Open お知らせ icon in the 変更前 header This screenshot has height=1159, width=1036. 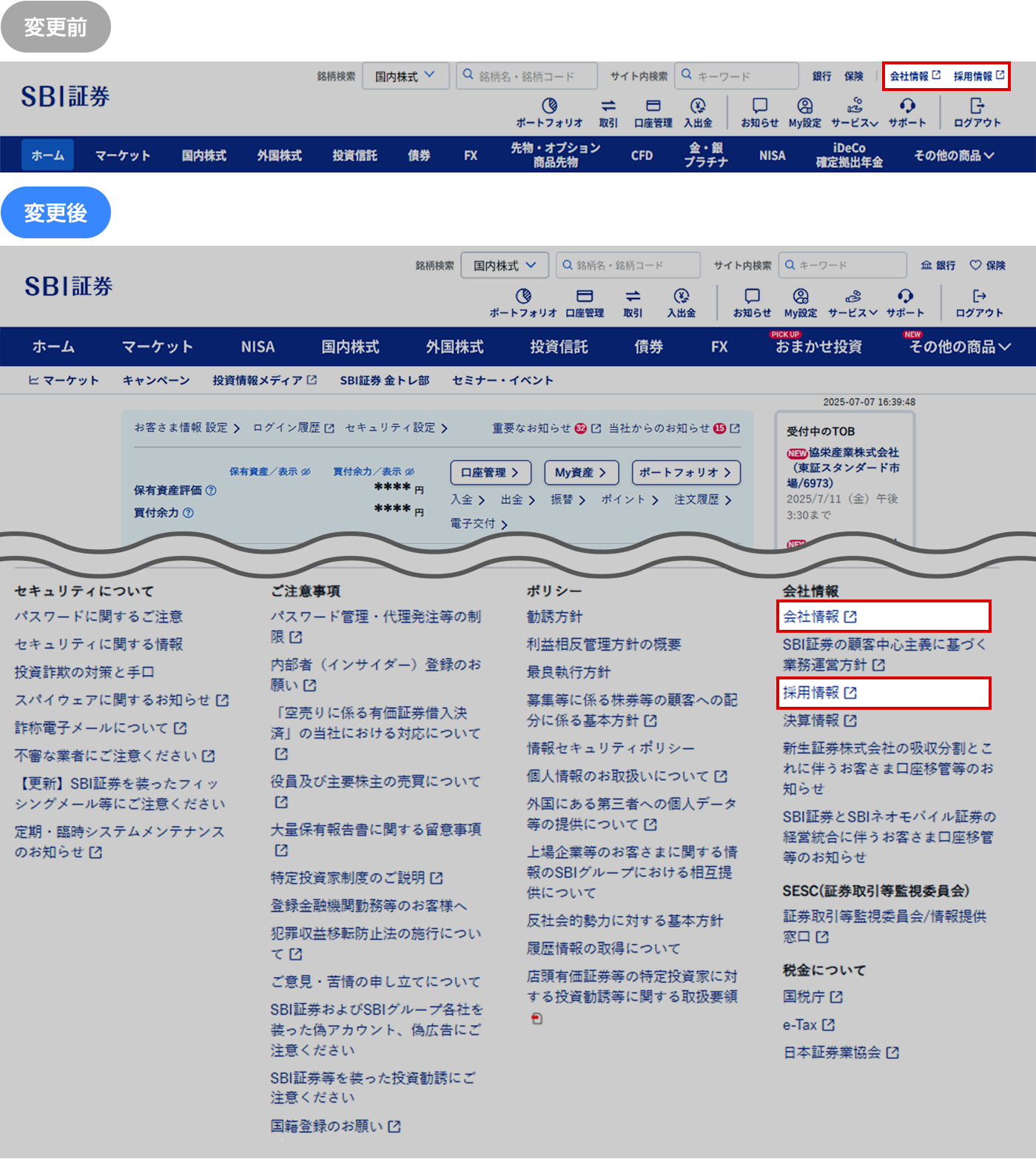point(759,106)
